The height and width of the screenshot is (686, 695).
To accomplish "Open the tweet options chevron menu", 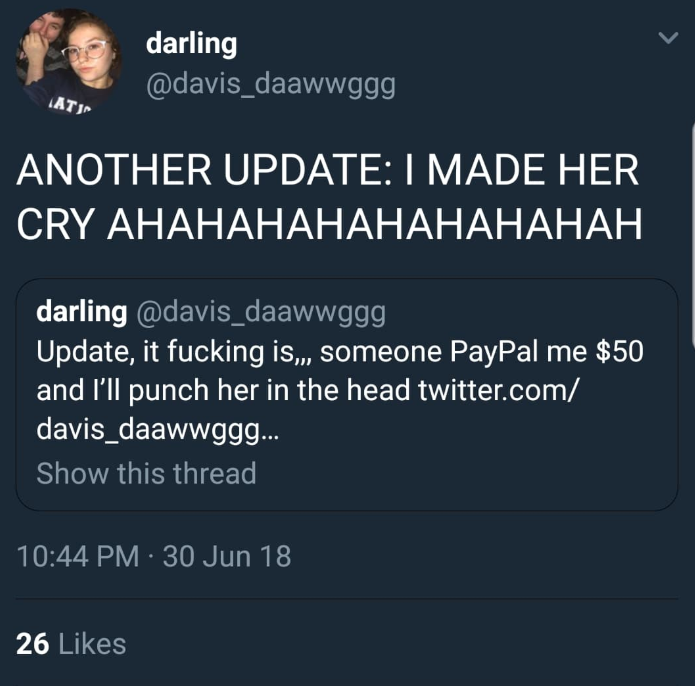I will point(668,38).
